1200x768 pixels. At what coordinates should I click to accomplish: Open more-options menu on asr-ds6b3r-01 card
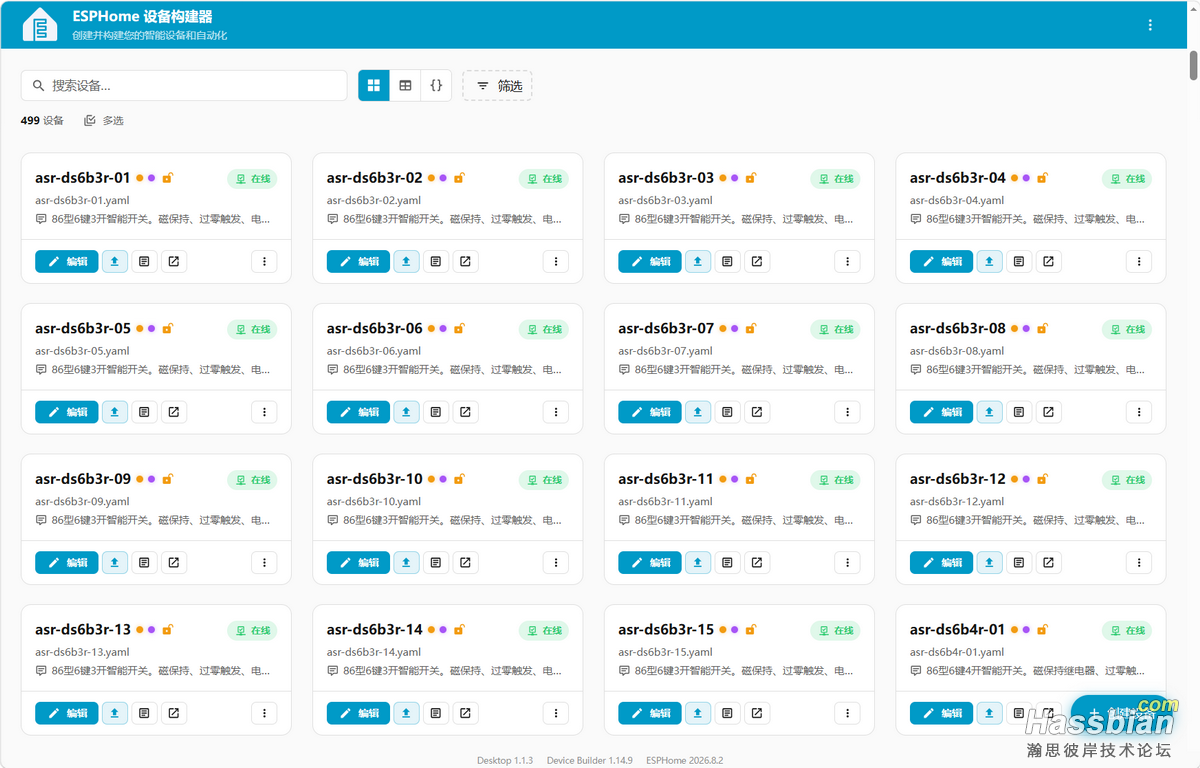tap(264, 262)
